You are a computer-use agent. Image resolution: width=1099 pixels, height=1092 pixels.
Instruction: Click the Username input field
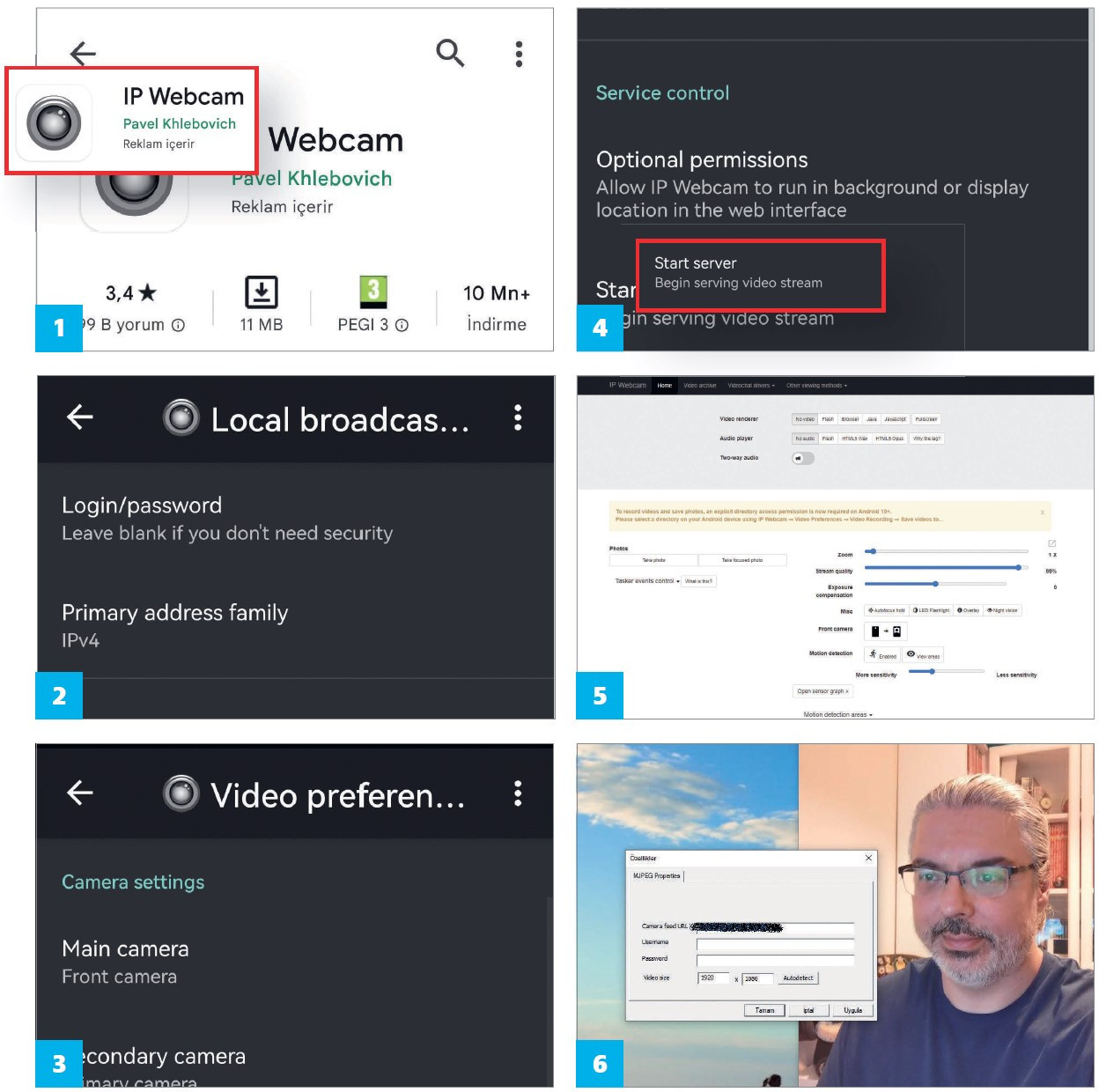tap(775, 944)
